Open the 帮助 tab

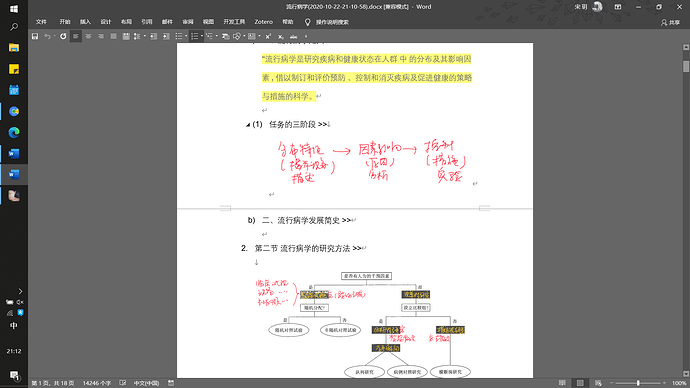coord(288,22)
